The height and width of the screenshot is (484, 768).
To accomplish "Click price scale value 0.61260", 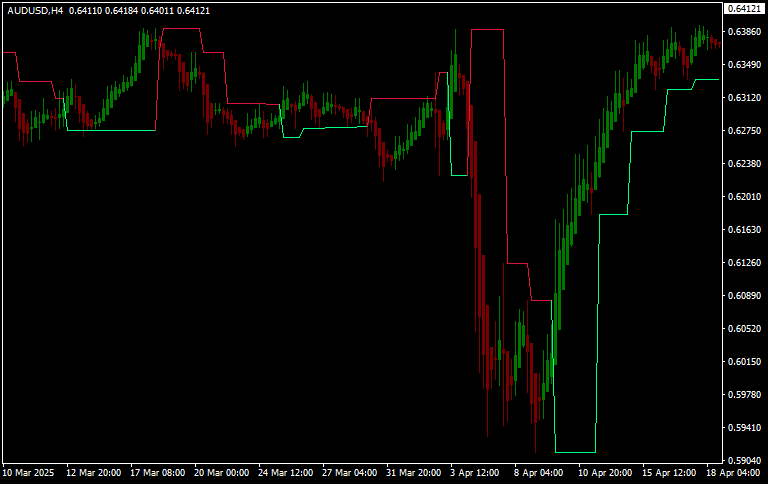I will pyautogui.click(x=744, y=263).
